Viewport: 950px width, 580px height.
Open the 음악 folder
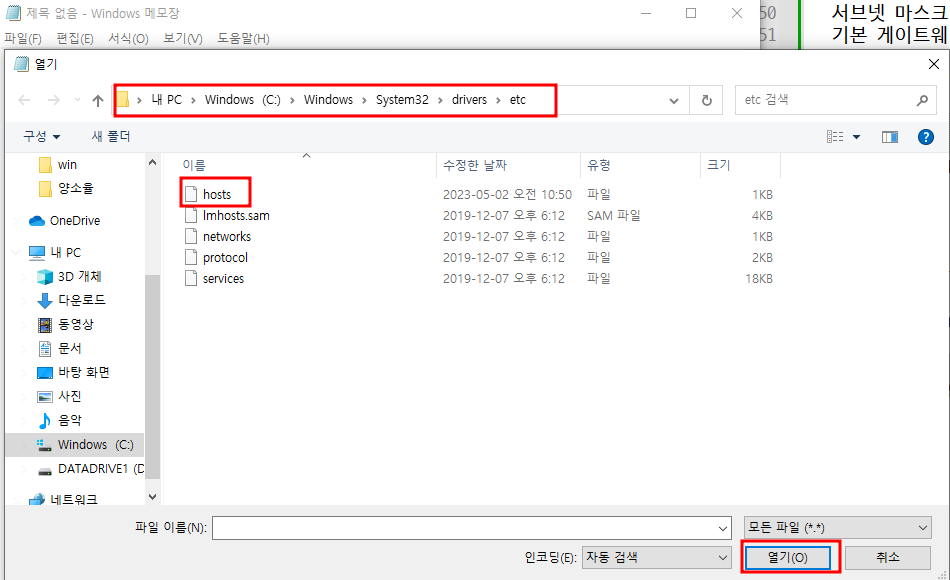[x=69, y=421]
